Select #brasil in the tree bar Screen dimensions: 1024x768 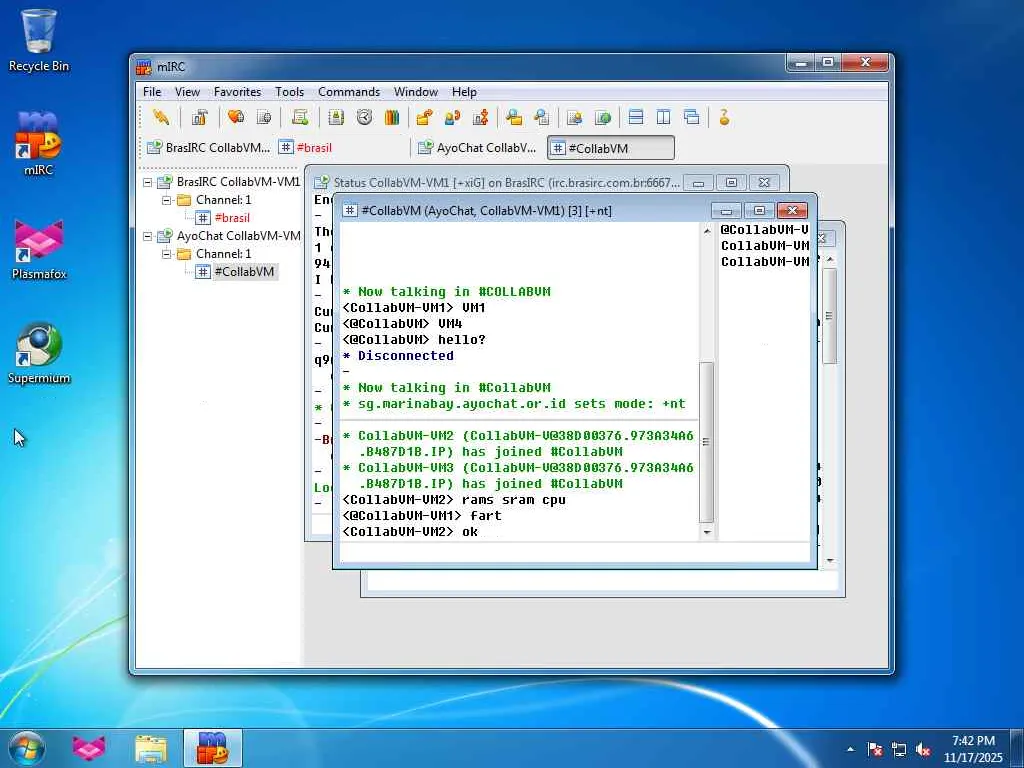232,218
